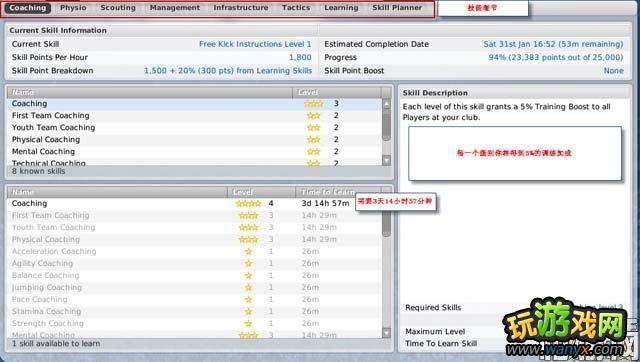Open the Infrastructure tab
Image resolution: width=640 pixels, height=362 pixels.
click(241, 8)
